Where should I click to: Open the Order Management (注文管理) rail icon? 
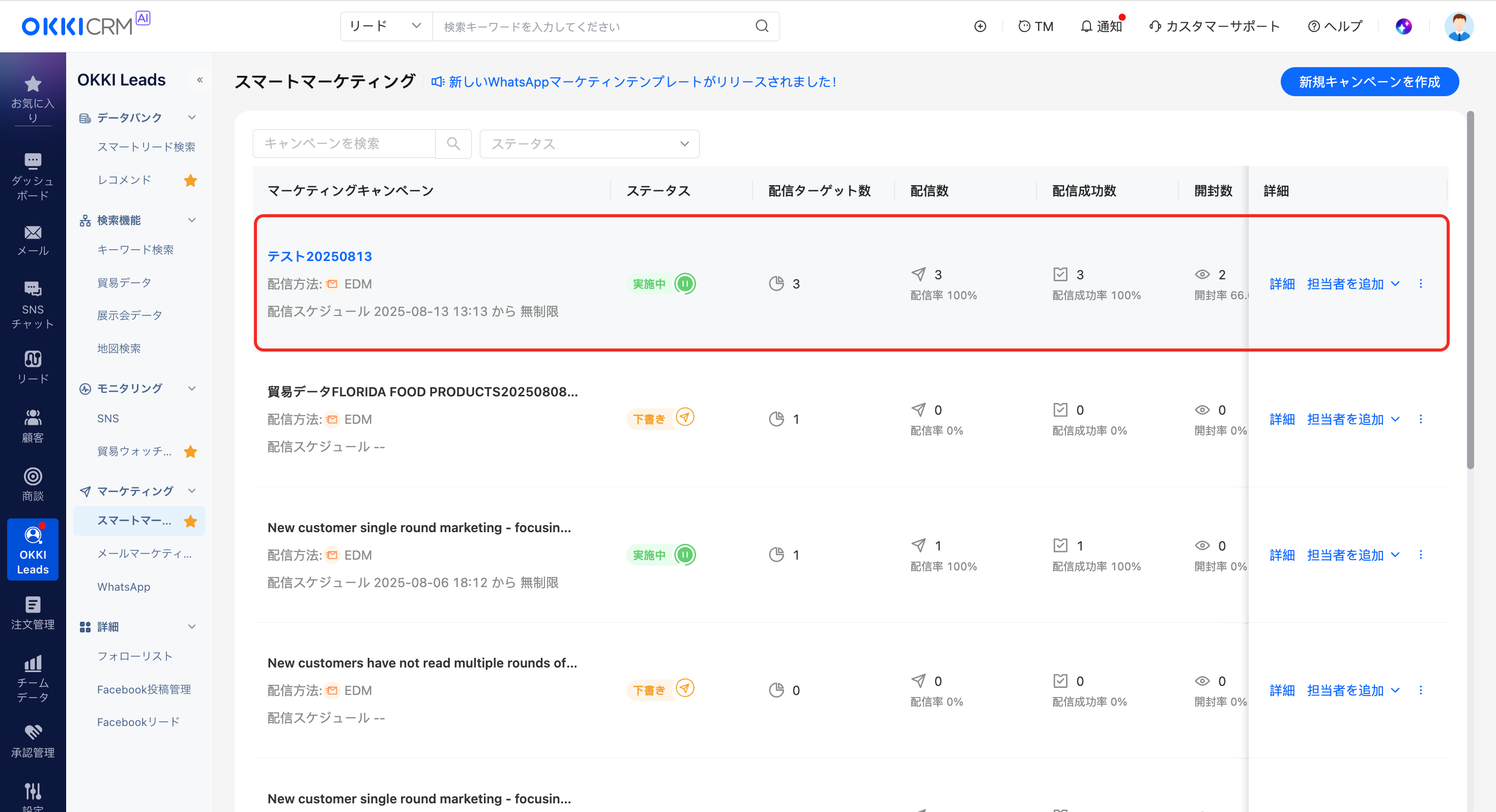point(33,614)
